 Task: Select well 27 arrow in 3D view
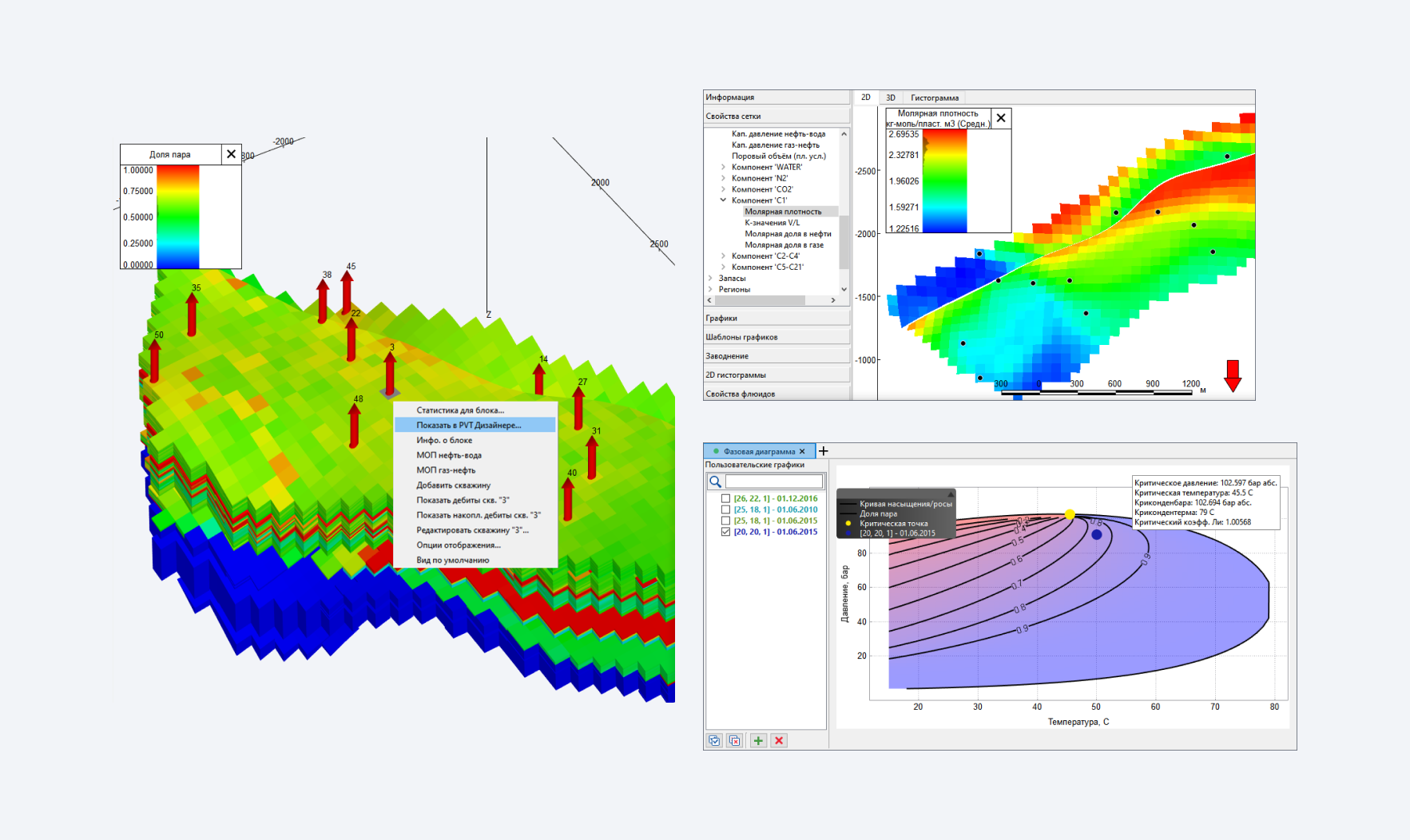(x=578, y=407)
